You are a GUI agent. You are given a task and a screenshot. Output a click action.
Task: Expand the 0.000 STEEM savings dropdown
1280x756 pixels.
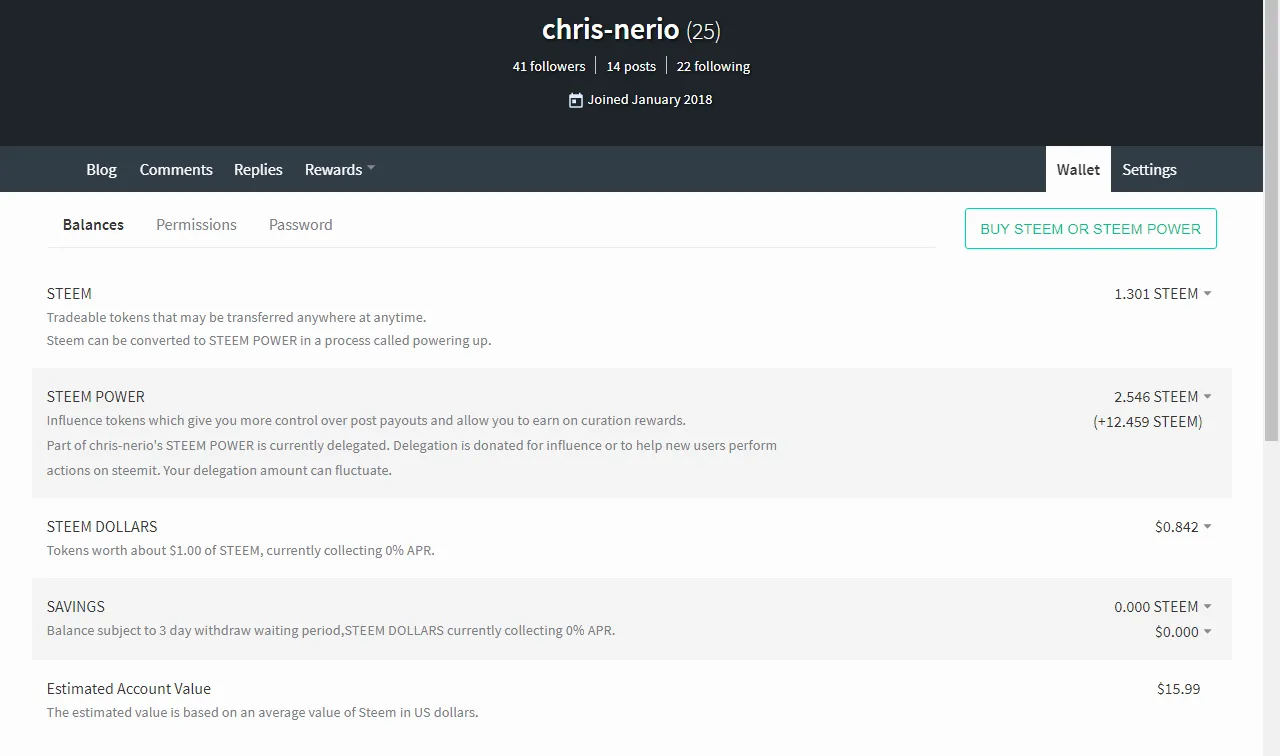pos(1163,607)
